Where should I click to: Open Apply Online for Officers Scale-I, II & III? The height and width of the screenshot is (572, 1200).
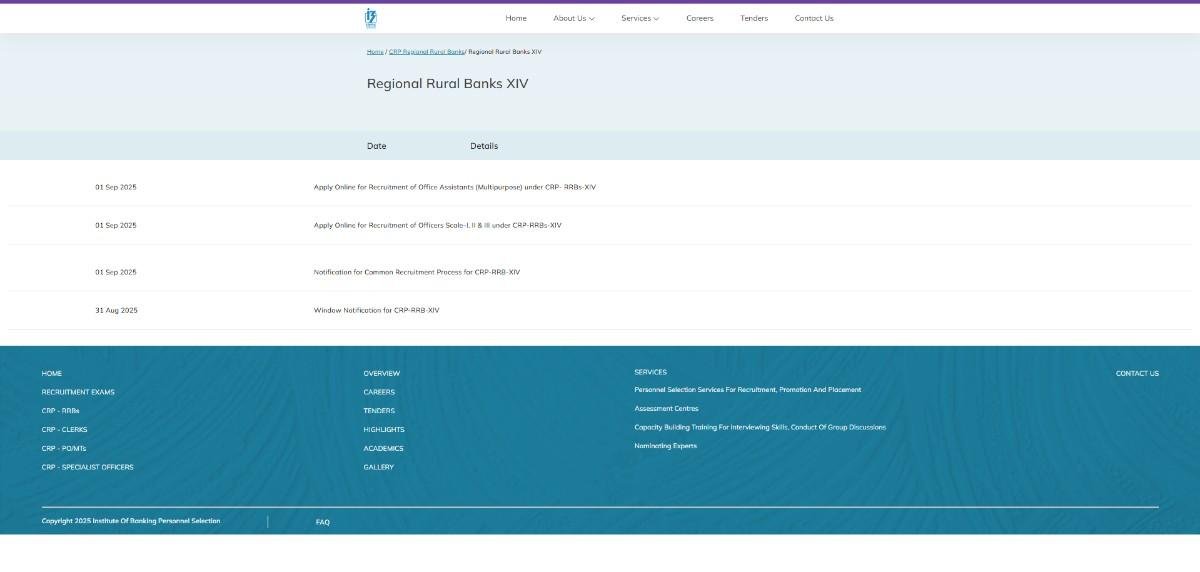point(437,225)
